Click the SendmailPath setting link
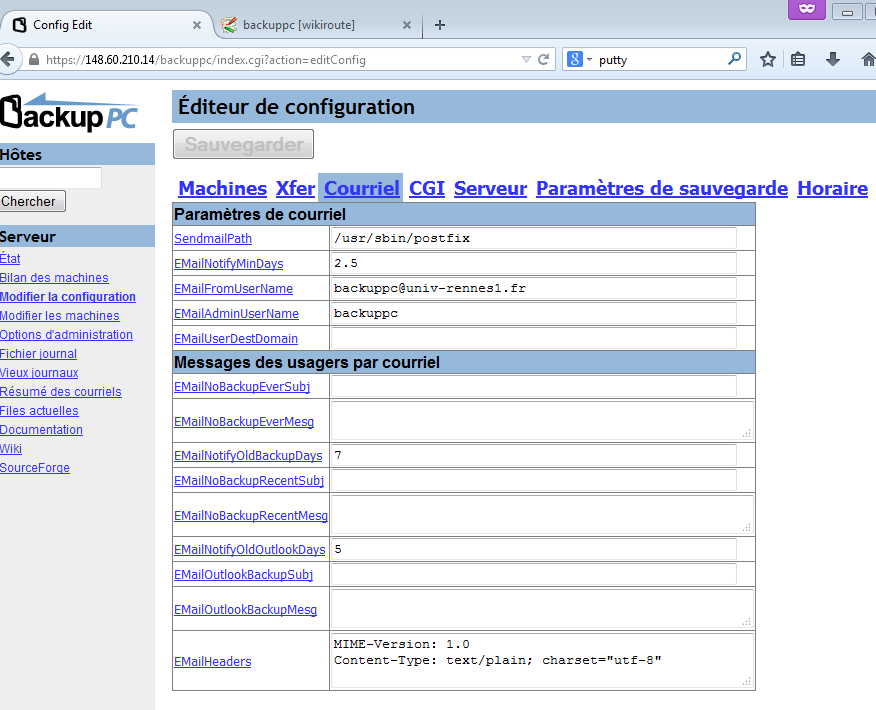Viewport: 876px width, 710px height. [213, 239]
